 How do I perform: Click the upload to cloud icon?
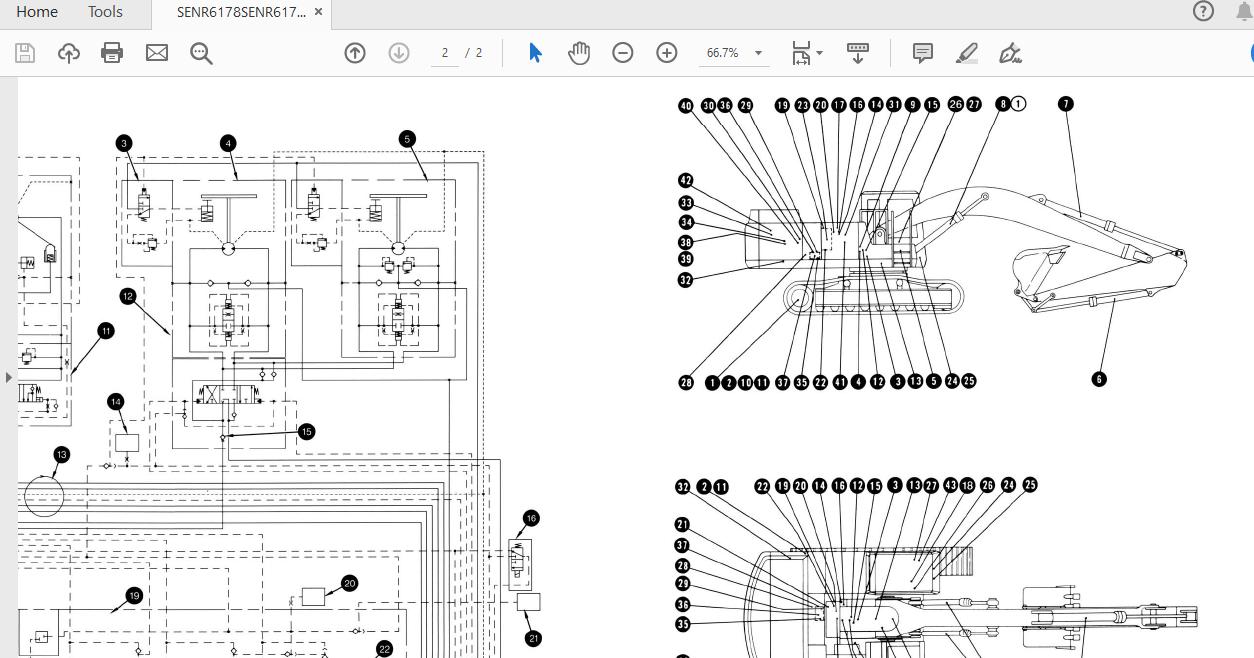69,53
